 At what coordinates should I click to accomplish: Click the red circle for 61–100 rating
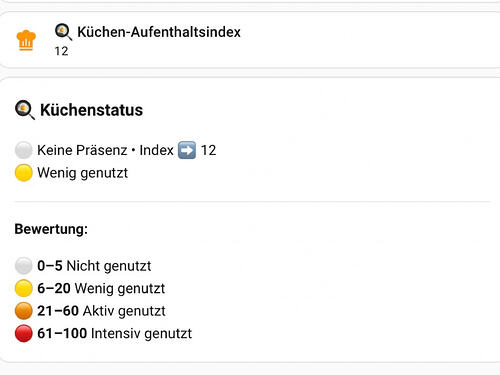pos(24,333)
